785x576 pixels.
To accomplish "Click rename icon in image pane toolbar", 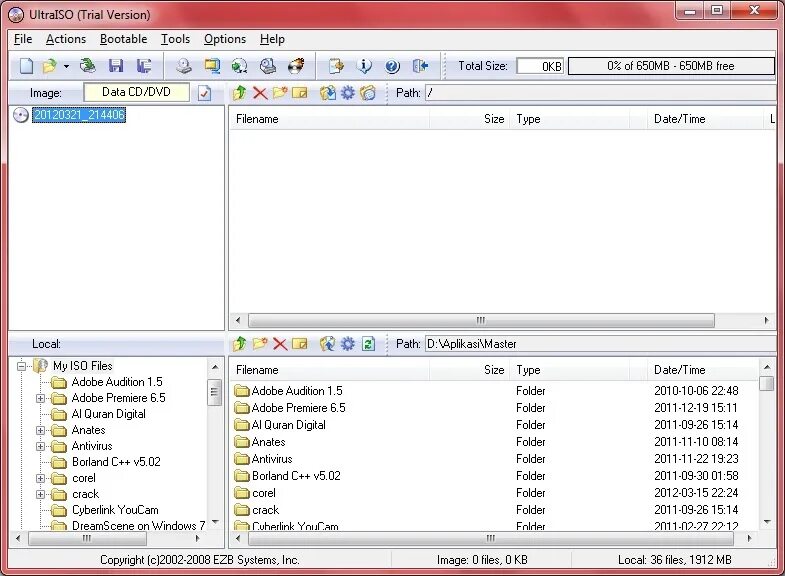I will coord(299,93).
